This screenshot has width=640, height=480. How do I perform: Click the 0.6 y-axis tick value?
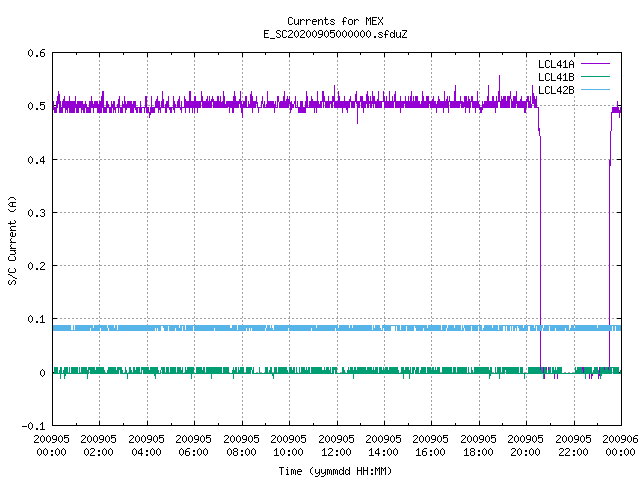pos(36,53)
